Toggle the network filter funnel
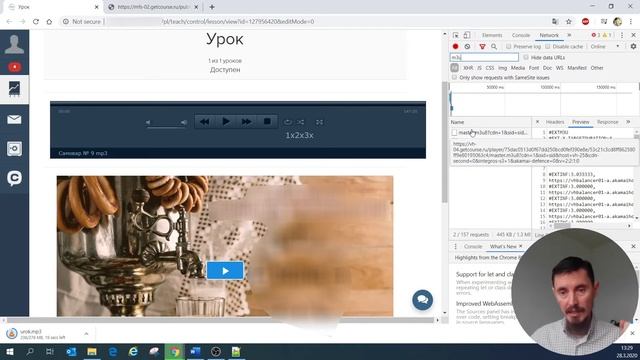The width and height of the screenshot is (640, 360). 482,47
